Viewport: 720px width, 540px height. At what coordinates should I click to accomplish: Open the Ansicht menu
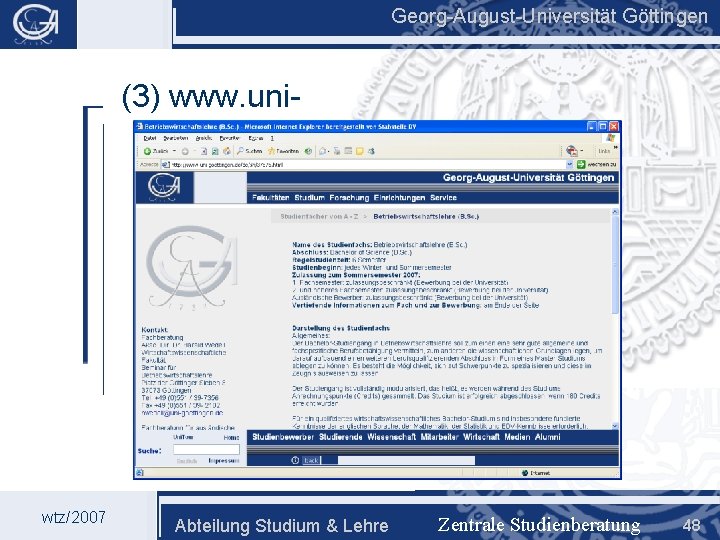tap(204, 138)
